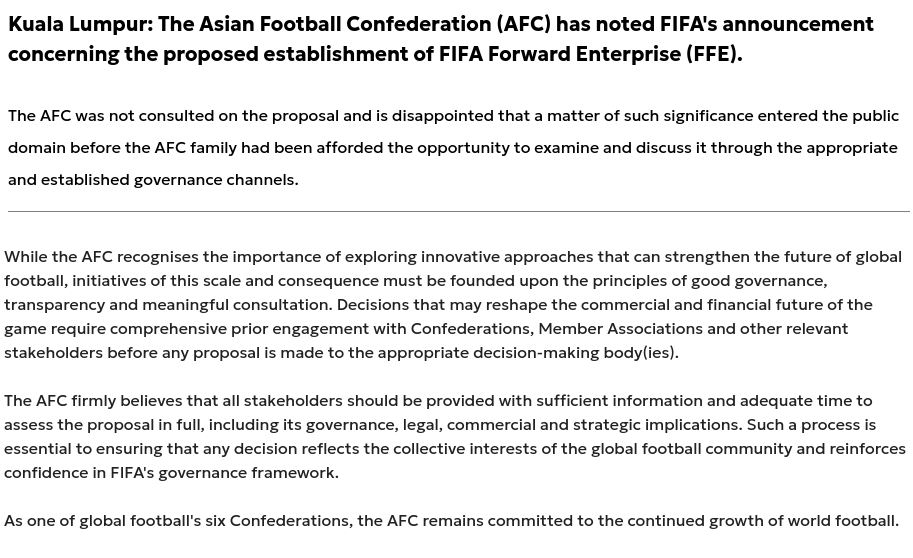The image size is (913, 558).
Task: Click the phrase "transparency and meaningful consultation"
Action: pos(168,305)
